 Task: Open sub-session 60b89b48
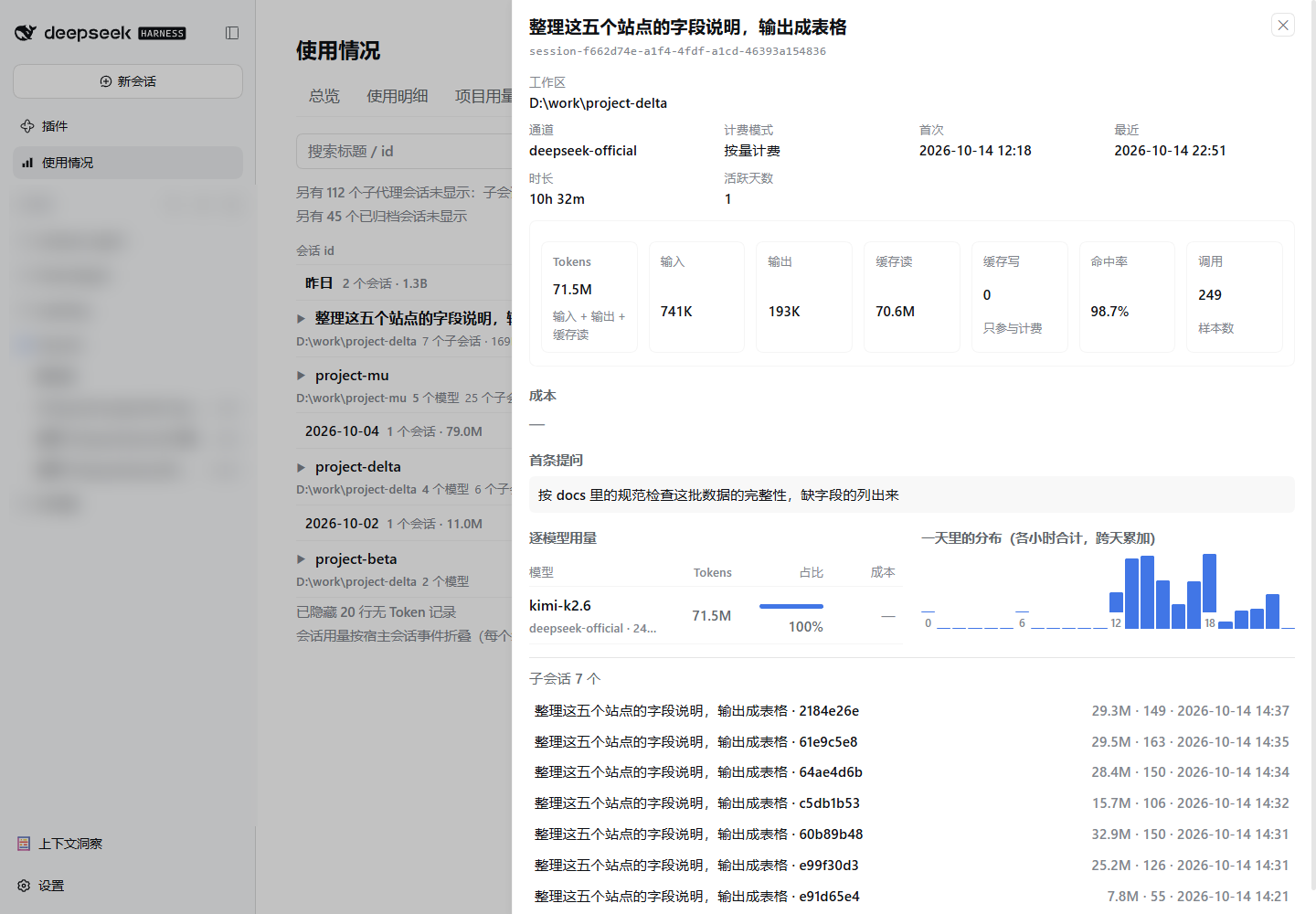click(x=912, y=834)
